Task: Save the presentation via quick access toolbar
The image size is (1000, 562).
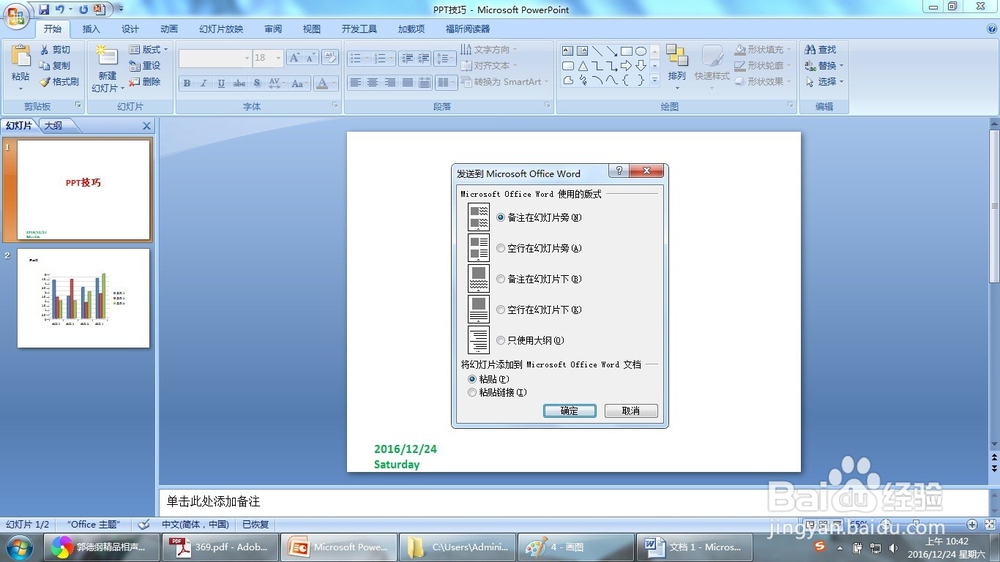Action: (x=43, y=9)
